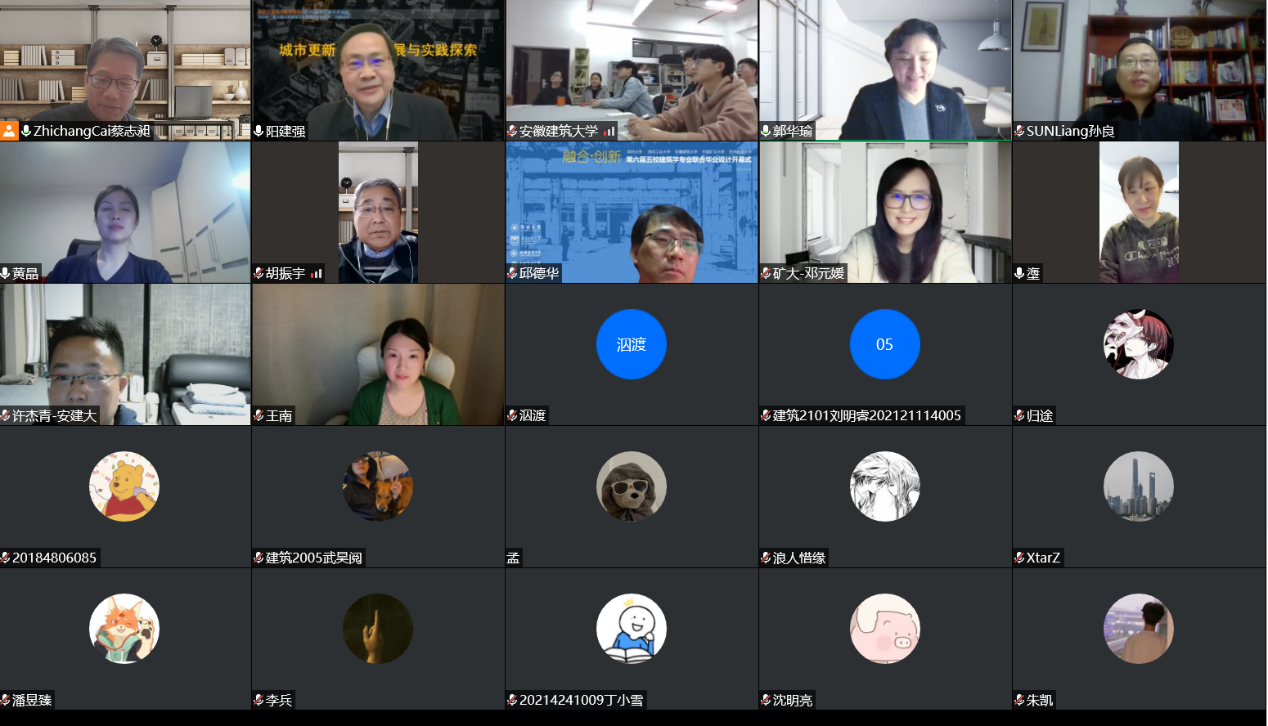Viewport: 1268px width, 726px height.
Task: Select the pink pig avatar of 沈明亮
Action: click(884, 628)
